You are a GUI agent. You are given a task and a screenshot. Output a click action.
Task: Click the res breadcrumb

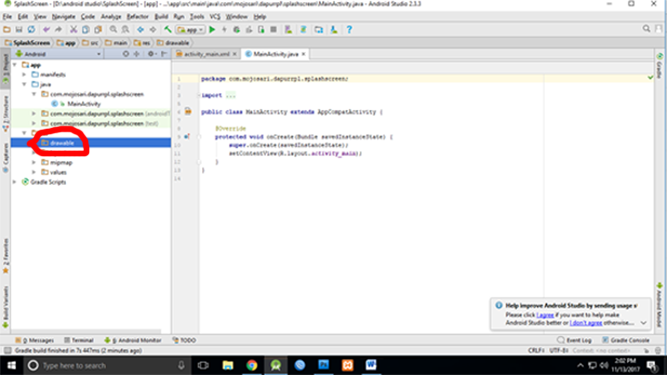[143, 43]
